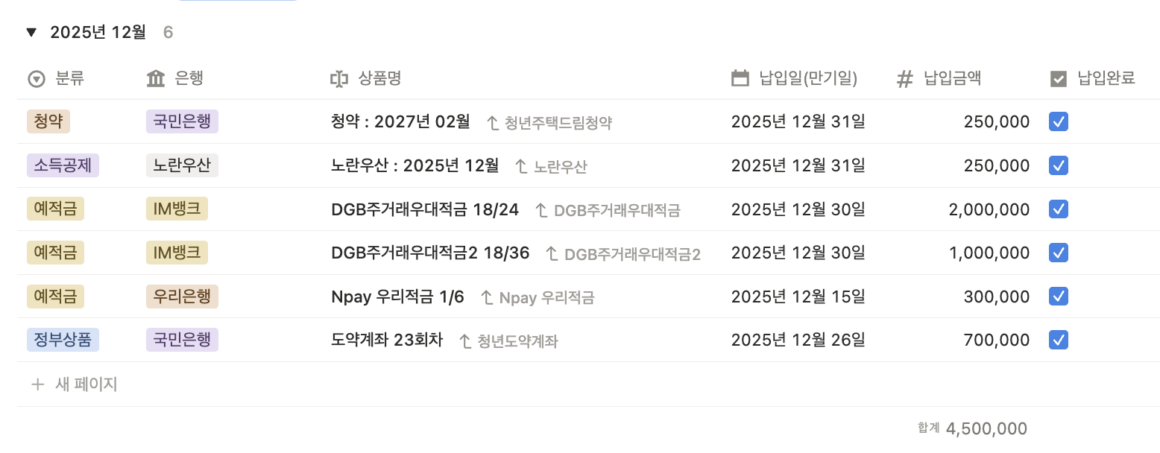The height and width of the screenshot is (453, 1160).
Task: Click the 2,000,000 amount cell
Action: [x=989, y=210]
